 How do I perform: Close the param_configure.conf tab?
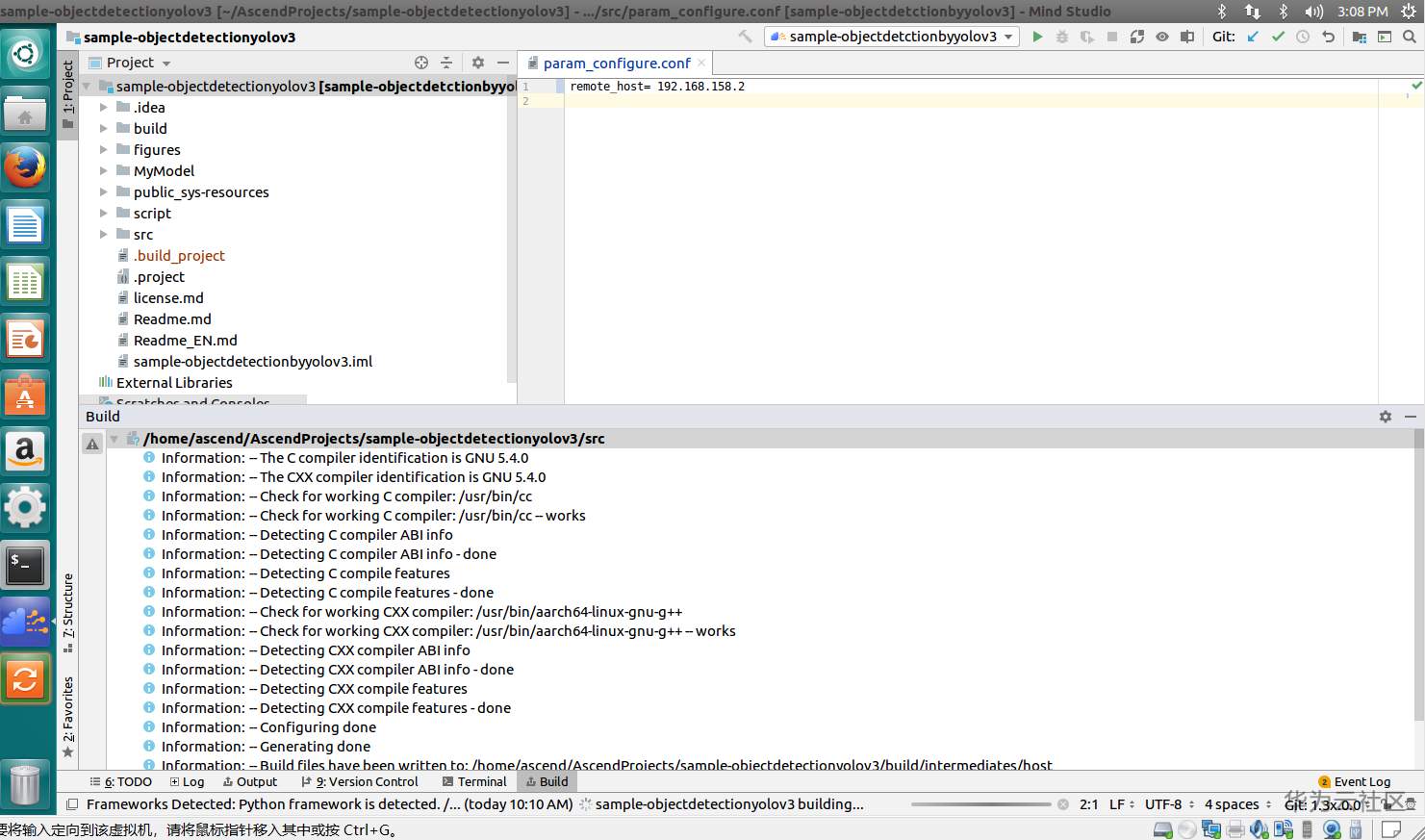[701, 63]
